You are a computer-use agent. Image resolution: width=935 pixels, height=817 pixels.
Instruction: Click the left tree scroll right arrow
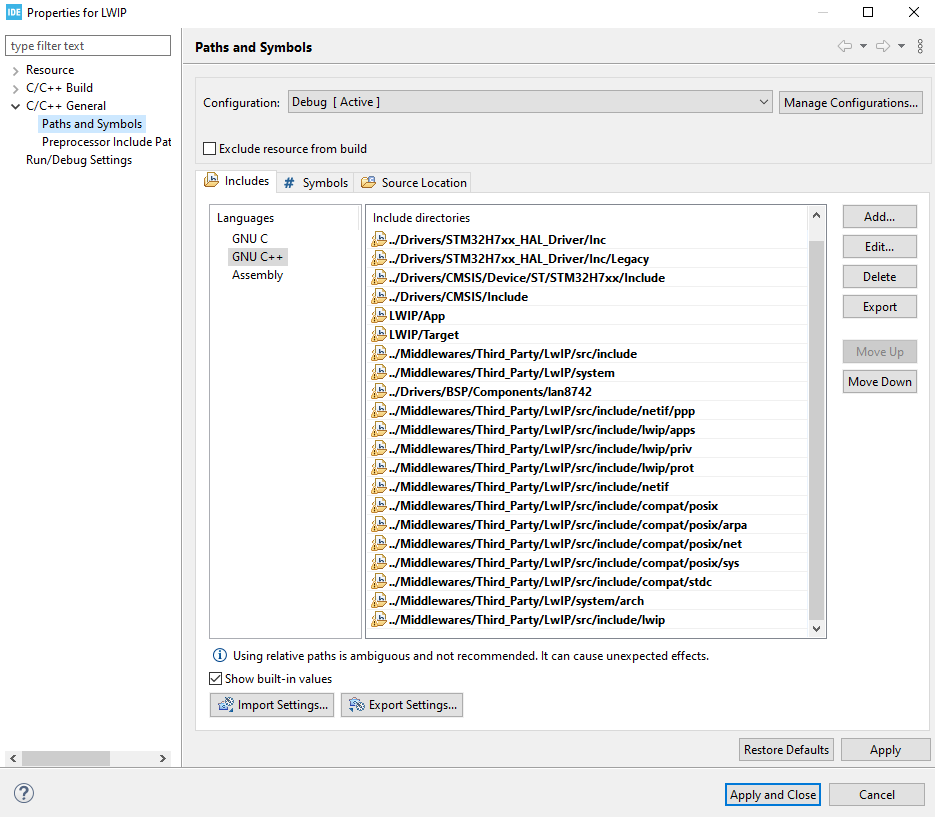162,758
